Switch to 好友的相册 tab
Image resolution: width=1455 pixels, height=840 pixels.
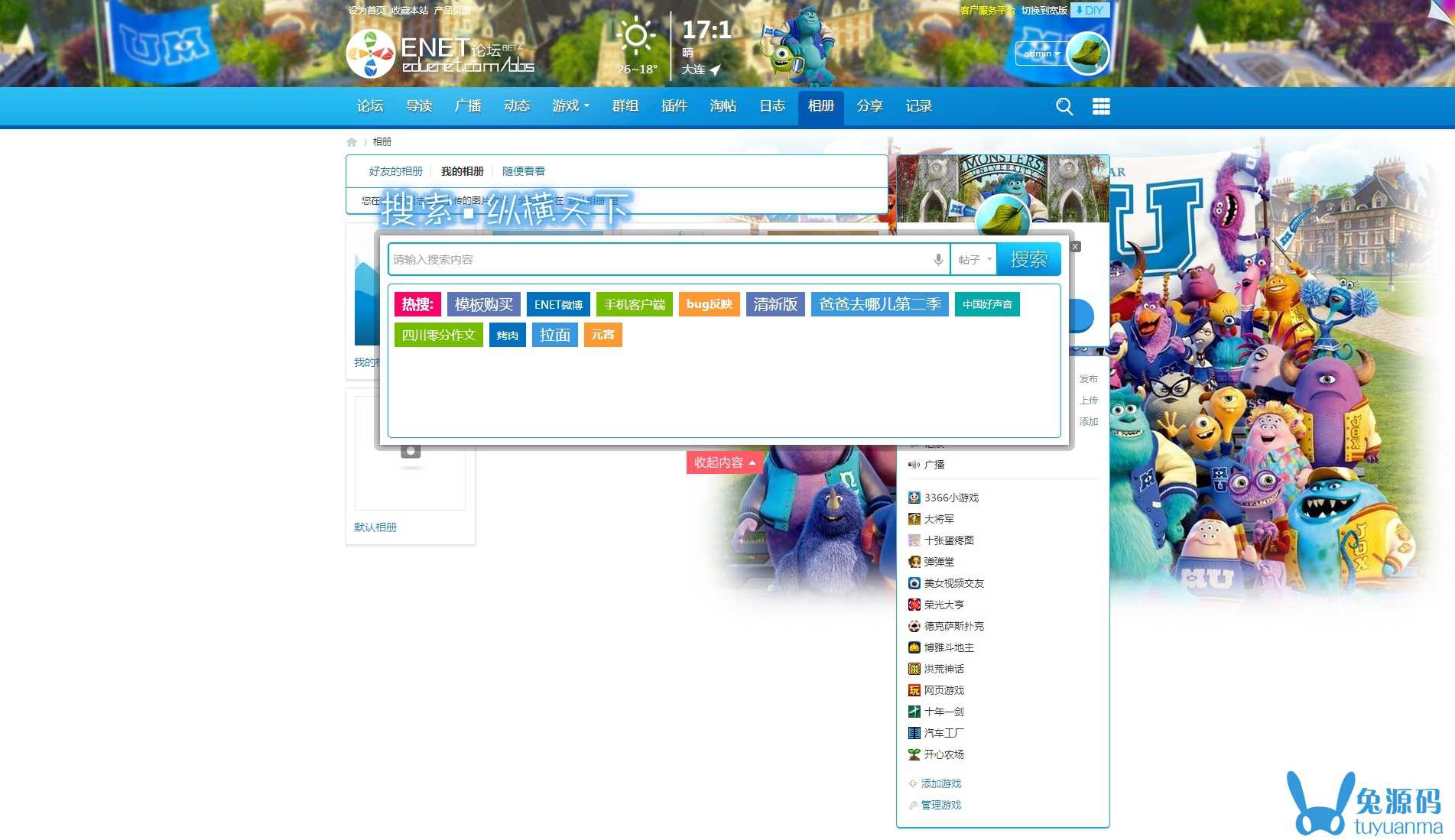(x=396, y=171)
